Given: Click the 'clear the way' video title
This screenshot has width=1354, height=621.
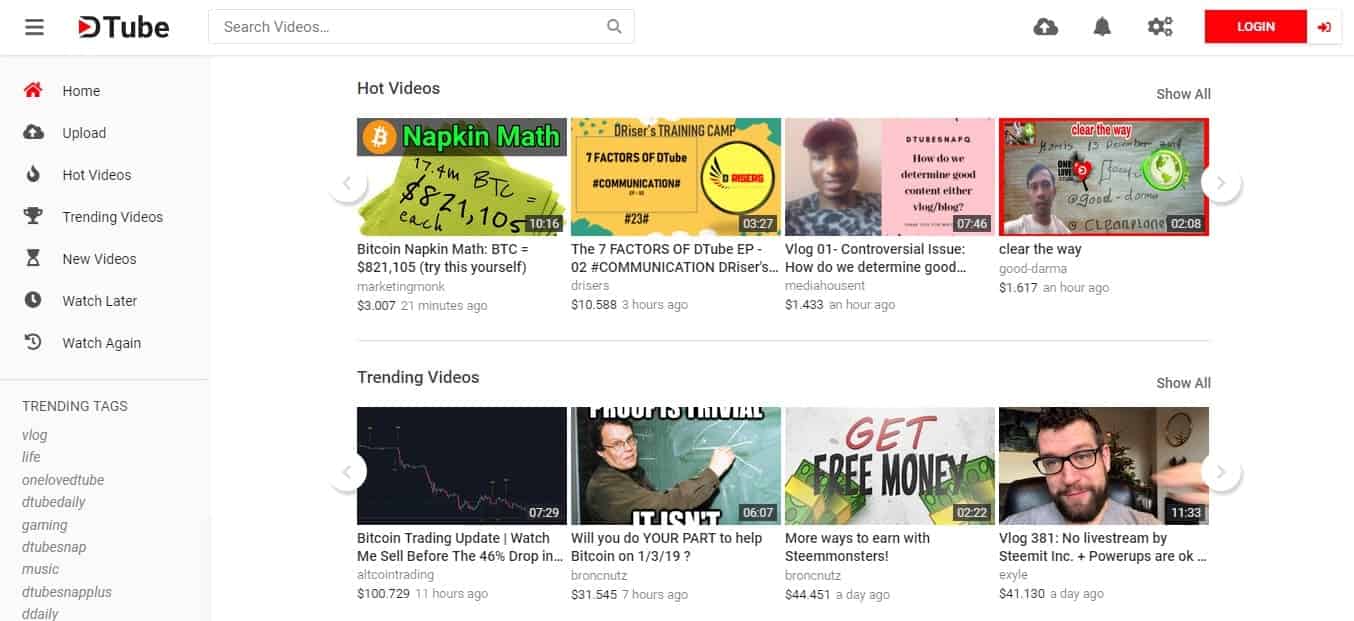Looking at the screenshot, I should click(x=1040, y=249).
